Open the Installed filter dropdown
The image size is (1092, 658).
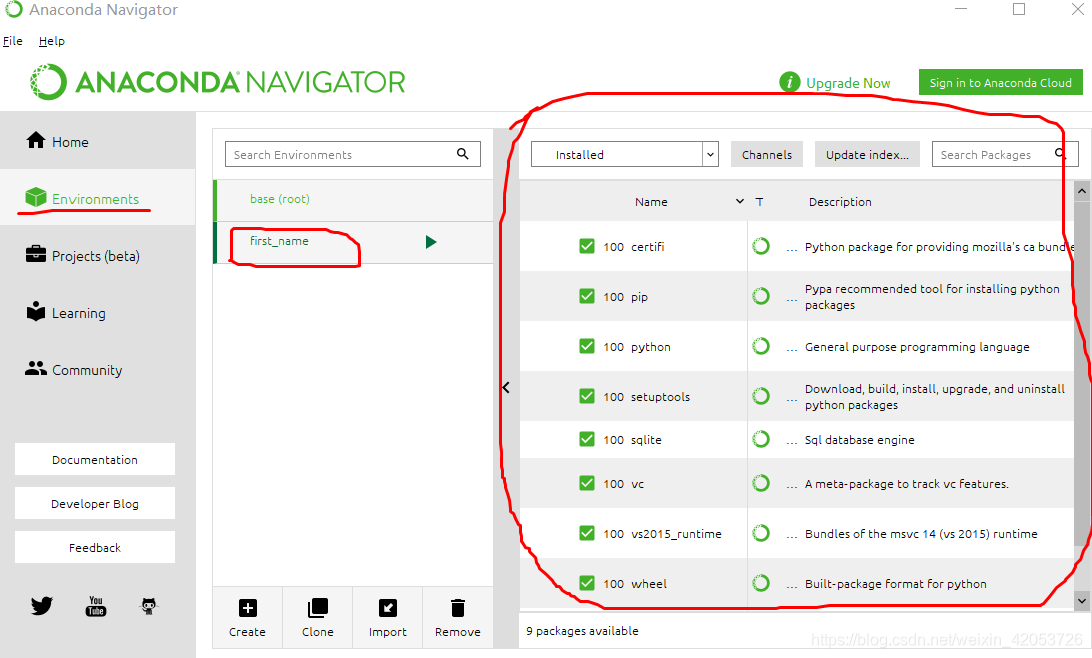pyautogui.click(x=624, y=154)
